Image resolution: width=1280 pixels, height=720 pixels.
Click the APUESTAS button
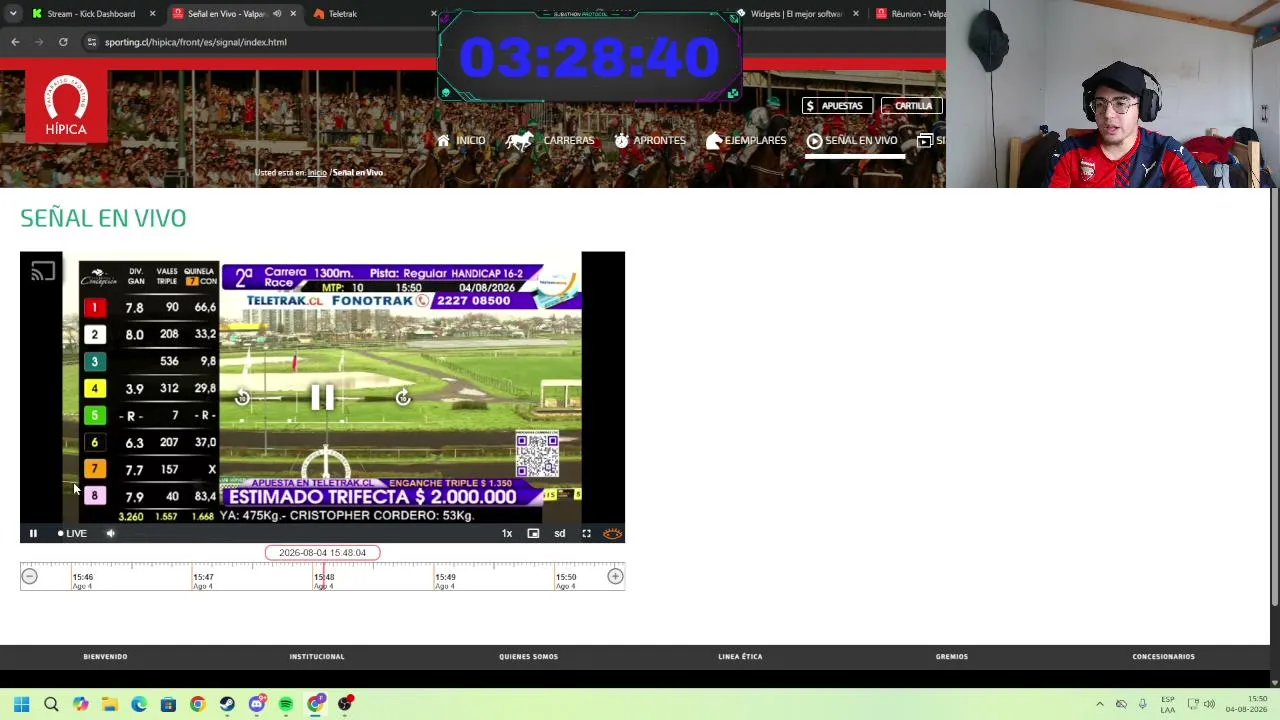click(838, 106)
